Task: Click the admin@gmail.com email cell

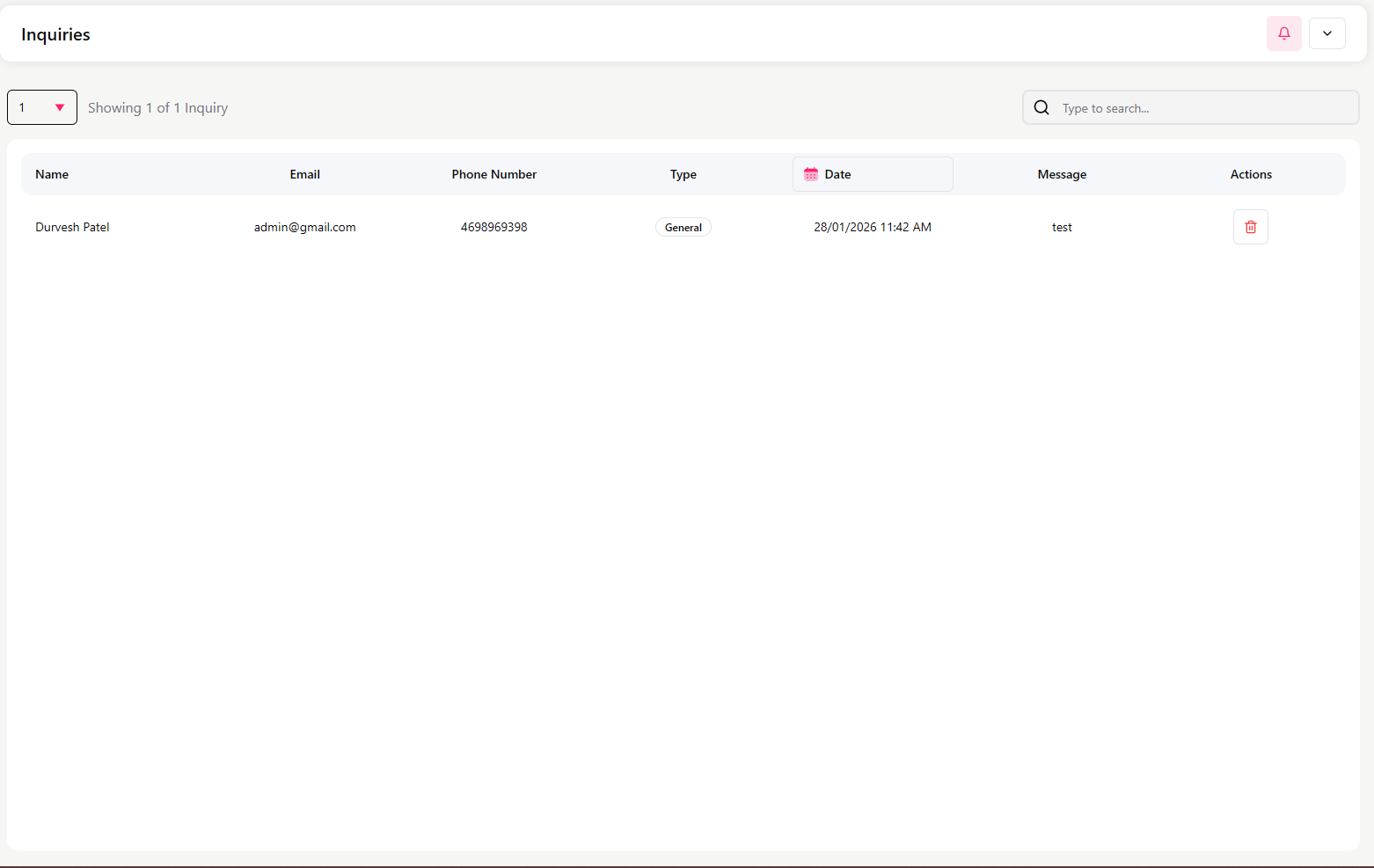Action: pyautogui.click(x=304, y=227)
